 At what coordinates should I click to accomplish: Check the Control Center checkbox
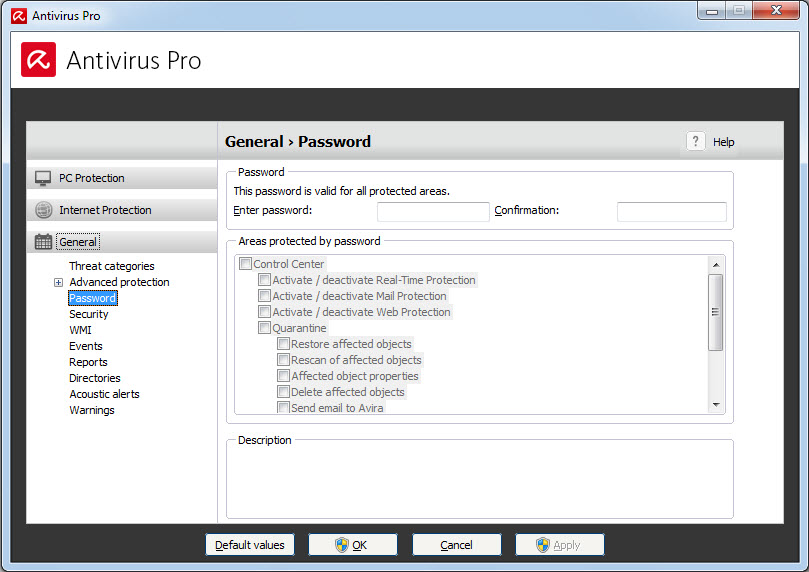[x=245, y=264]
